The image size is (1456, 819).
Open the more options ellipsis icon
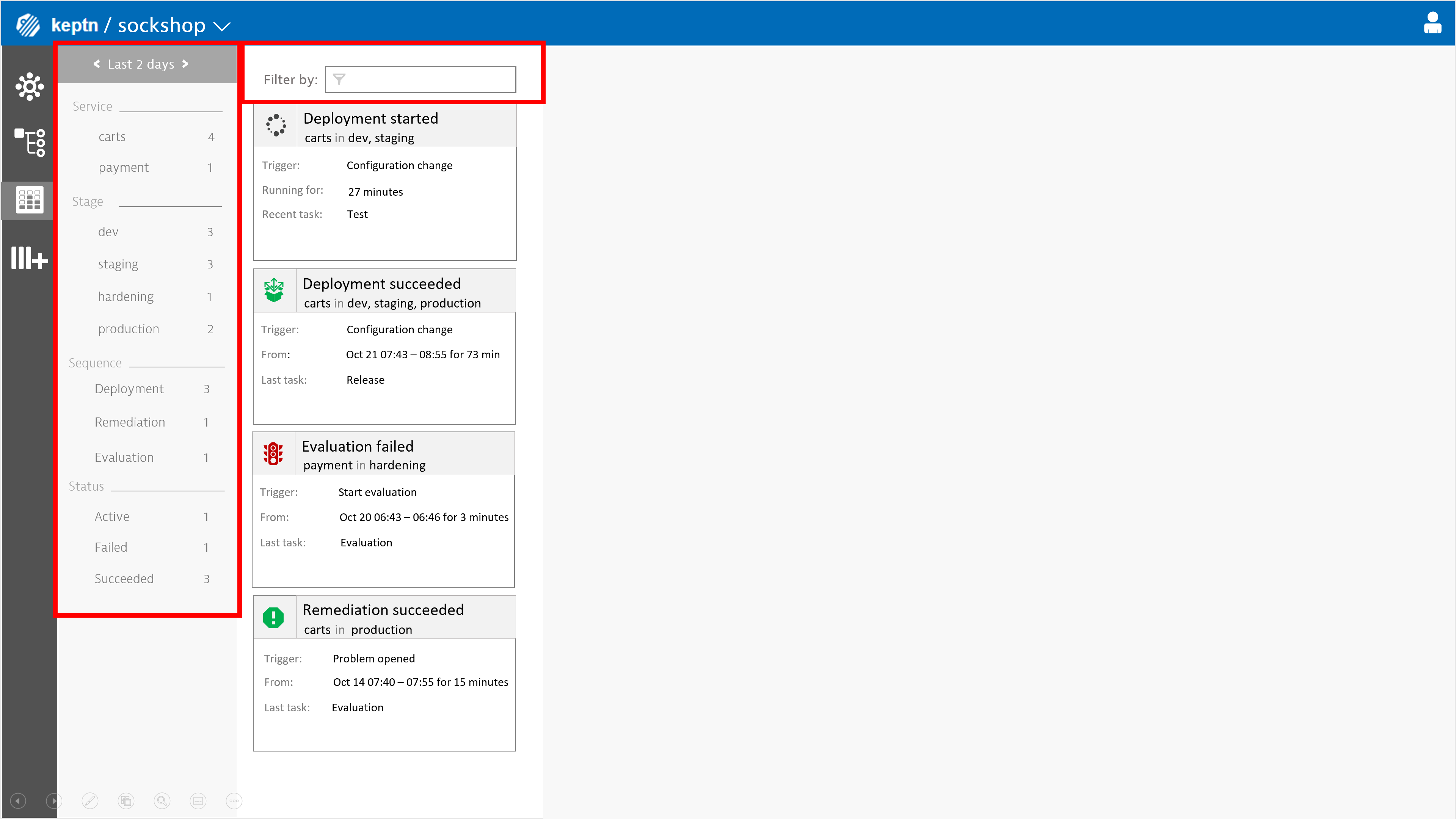coord(234,801)
